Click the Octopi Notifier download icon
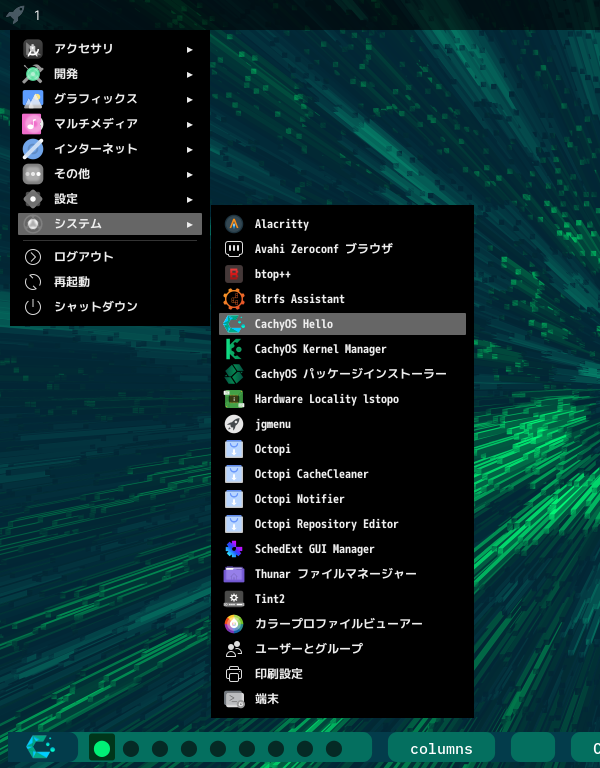 pos(234,499)
